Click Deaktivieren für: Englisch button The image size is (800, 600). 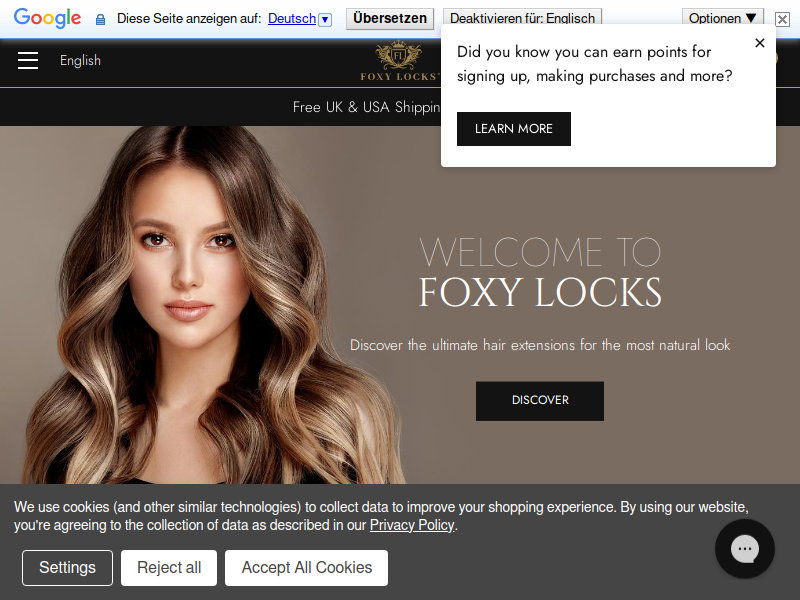point(522,18)
